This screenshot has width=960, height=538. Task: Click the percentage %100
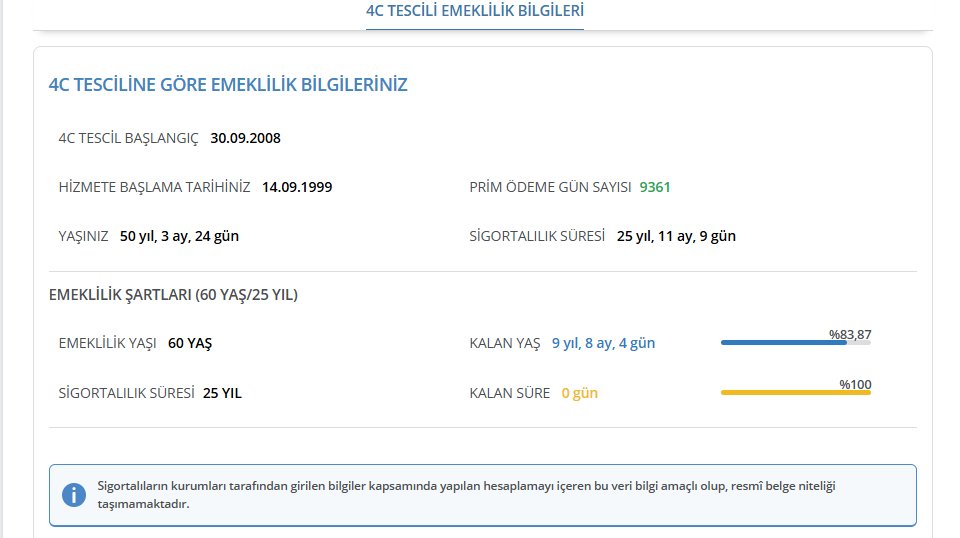(x=855, y=385)
